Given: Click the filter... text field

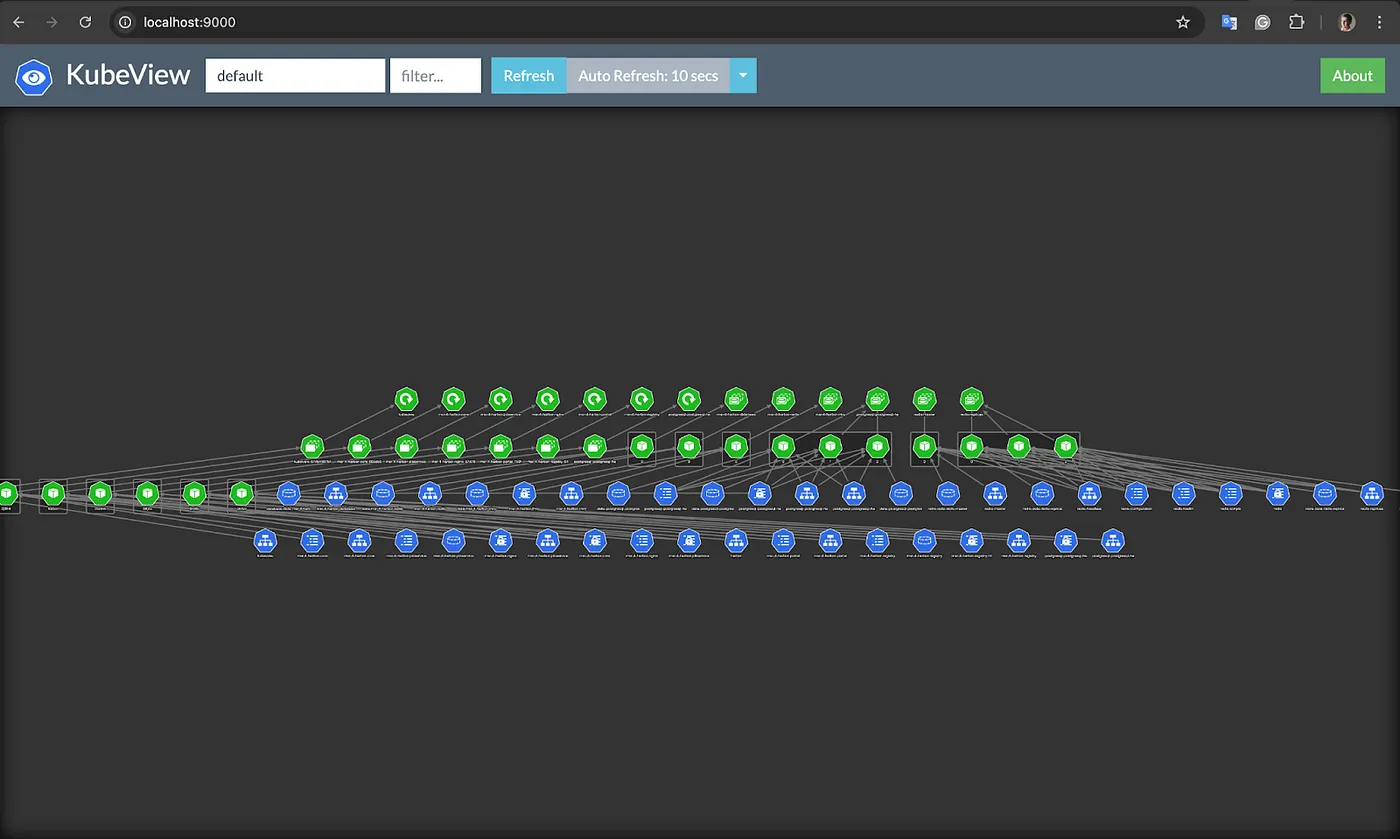Looking at the screenshot, I should click(435, 75).
